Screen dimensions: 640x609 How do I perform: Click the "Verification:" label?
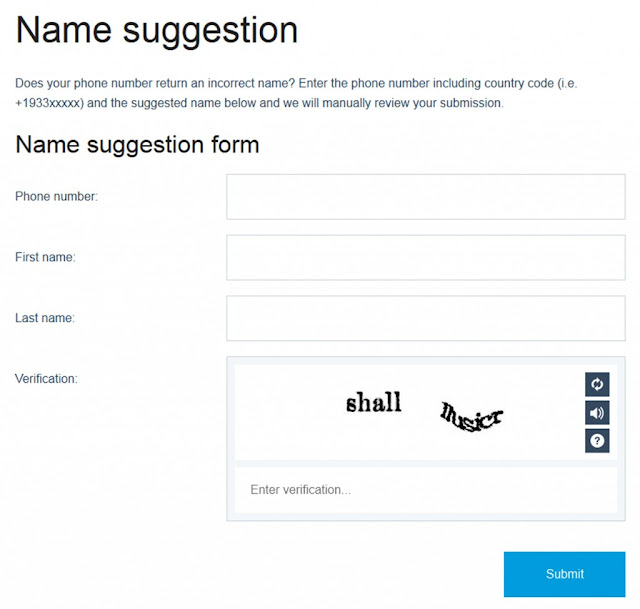[46, 379]
